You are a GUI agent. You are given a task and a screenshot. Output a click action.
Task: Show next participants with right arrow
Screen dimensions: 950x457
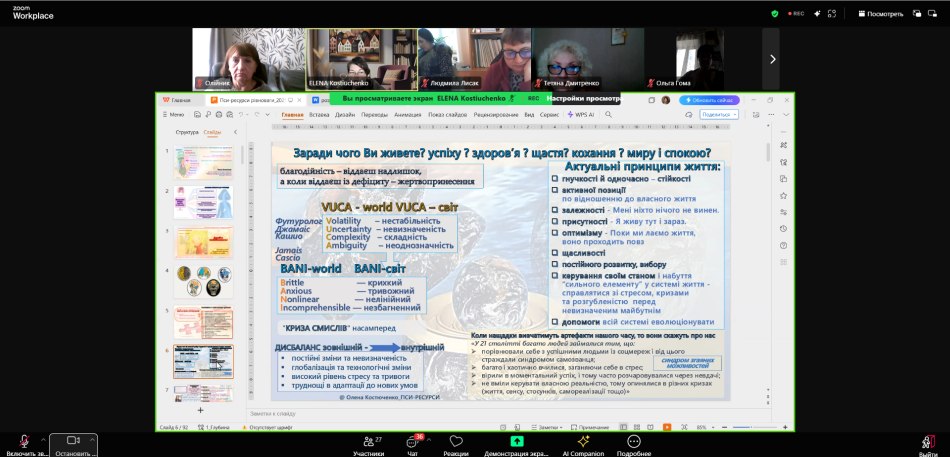771,59
